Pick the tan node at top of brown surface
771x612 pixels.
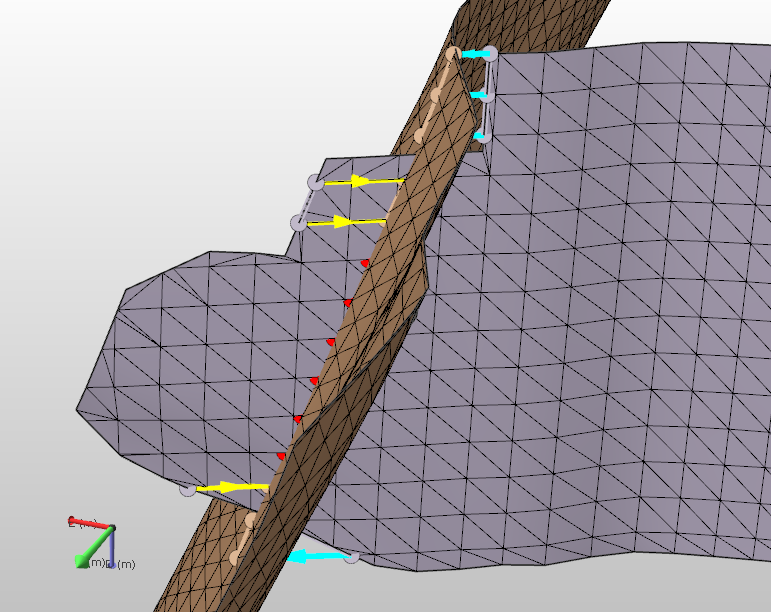454,52
